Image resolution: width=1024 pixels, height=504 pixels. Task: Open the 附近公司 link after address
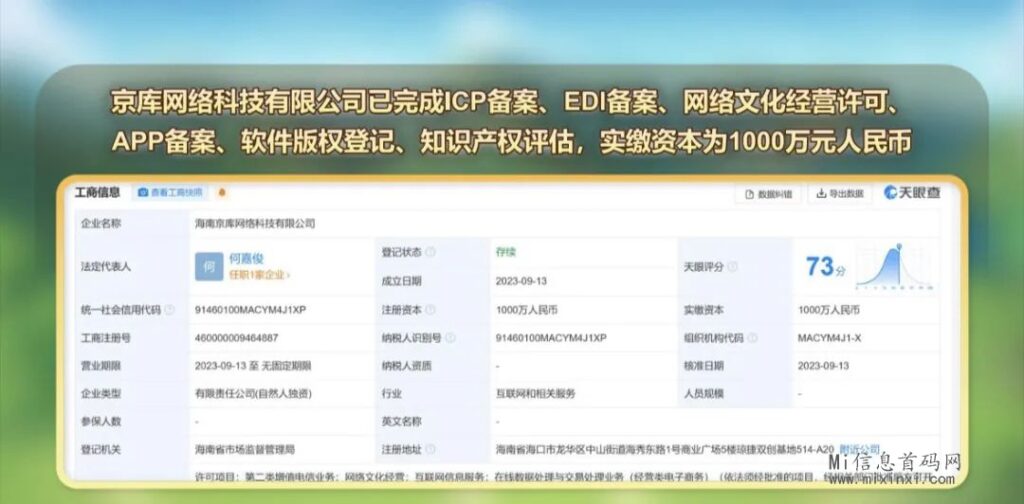(x=859, y=450)
